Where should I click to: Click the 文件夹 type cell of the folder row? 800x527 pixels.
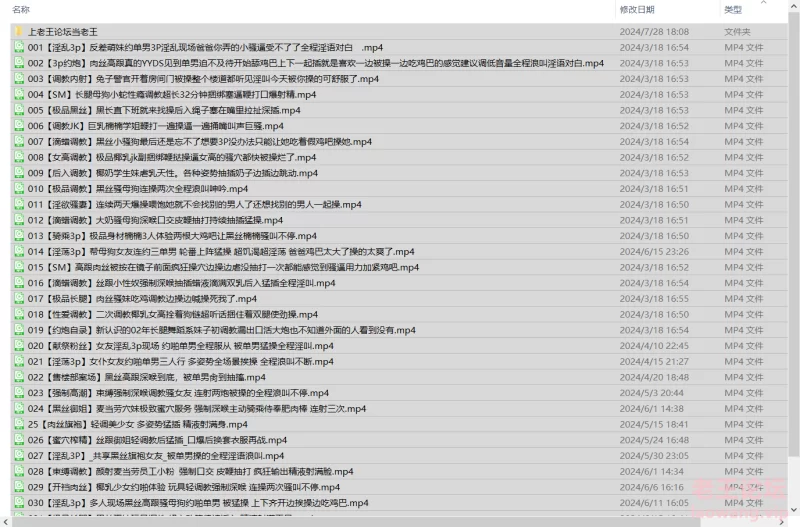(737, 32)
